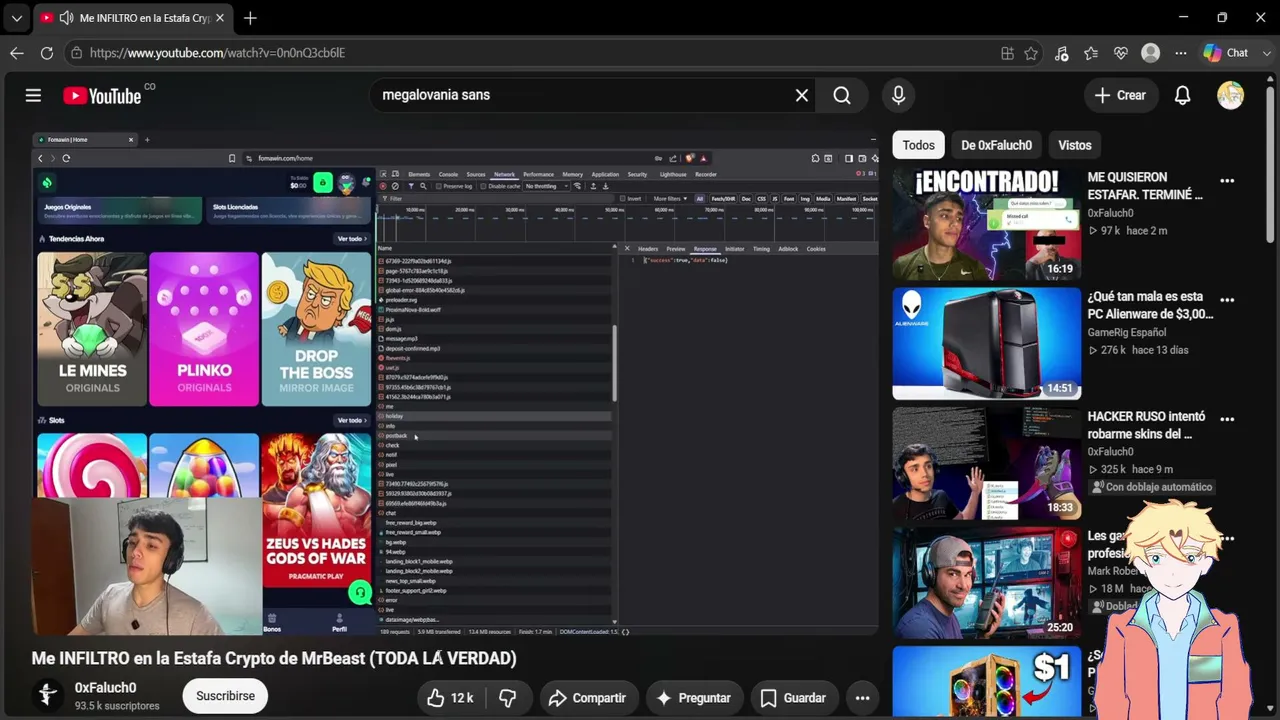Open the browser Settings and more menu
This screenshot has height=720, width=1280.
1181,53
